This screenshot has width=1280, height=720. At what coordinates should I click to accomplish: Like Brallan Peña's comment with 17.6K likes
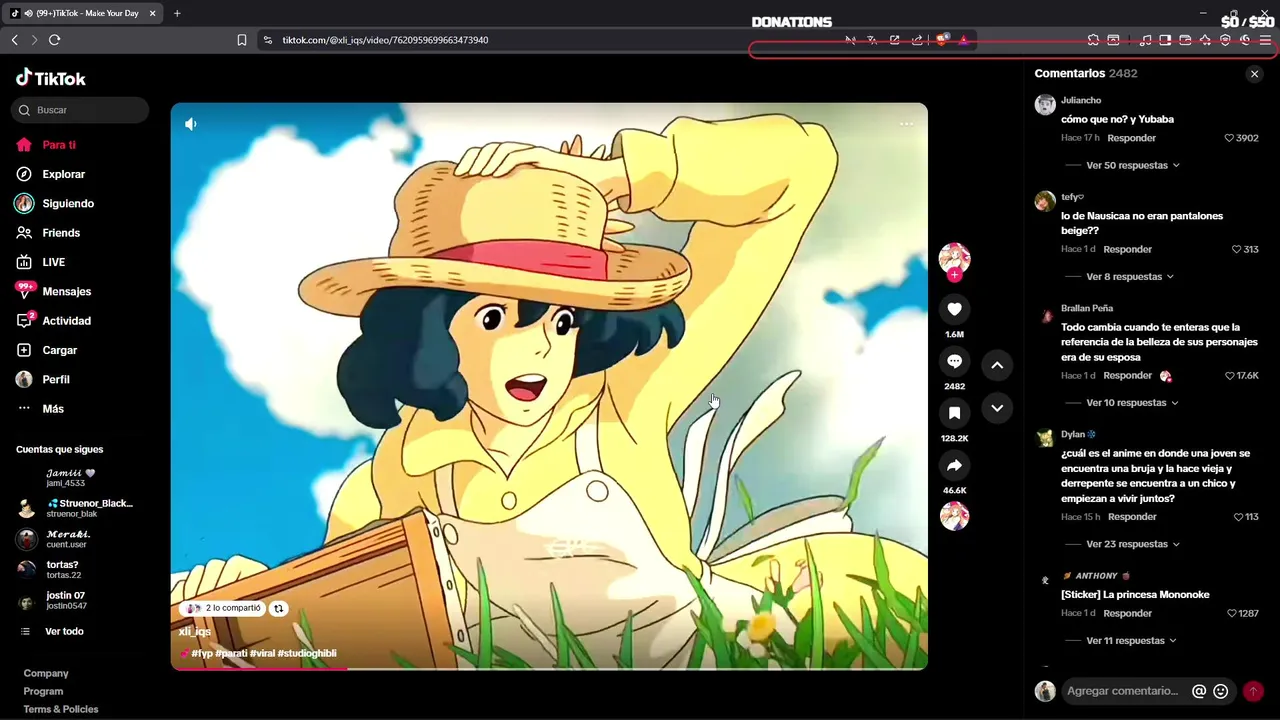tap(1230, 376)
